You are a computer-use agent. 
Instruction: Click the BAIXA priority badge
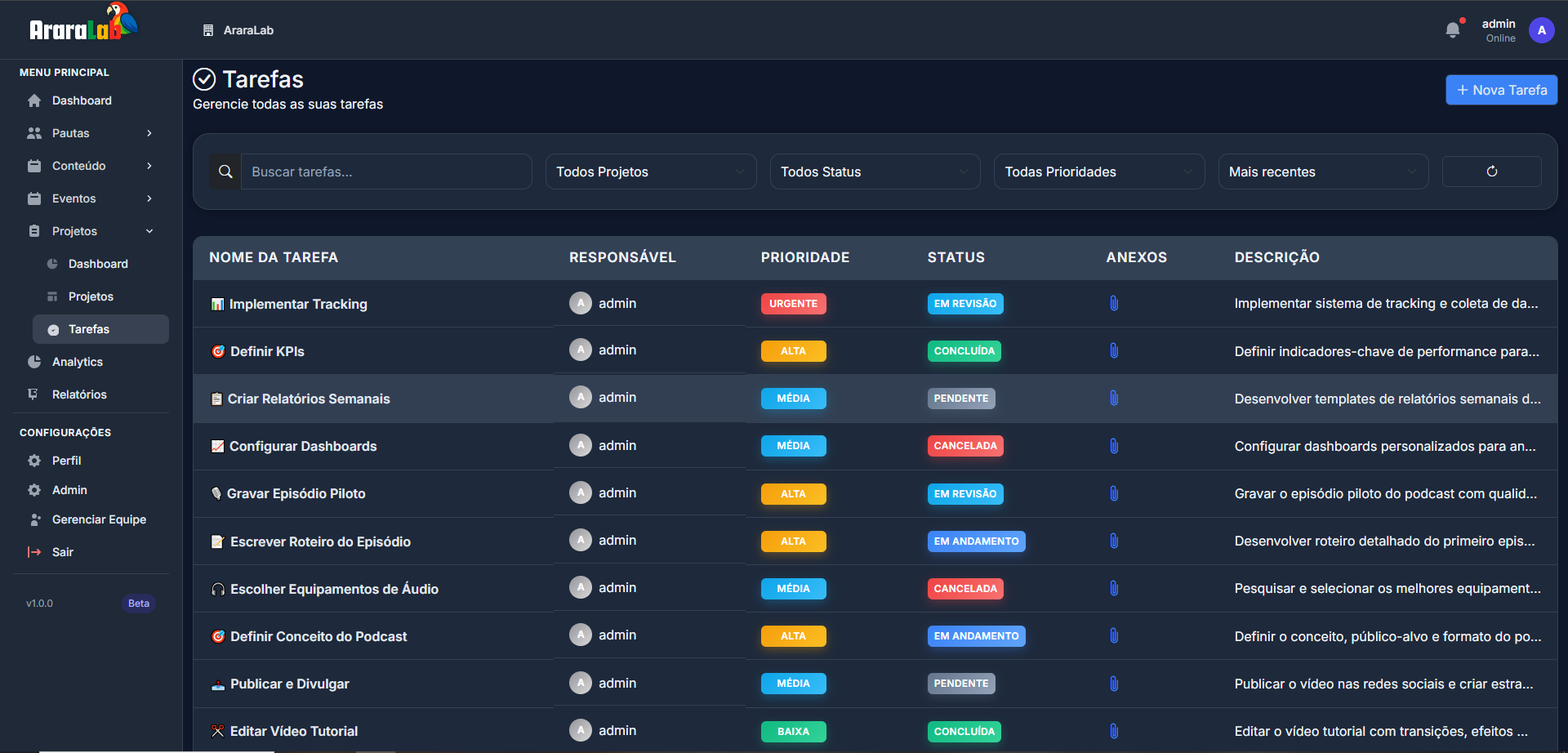click(793, 732)
